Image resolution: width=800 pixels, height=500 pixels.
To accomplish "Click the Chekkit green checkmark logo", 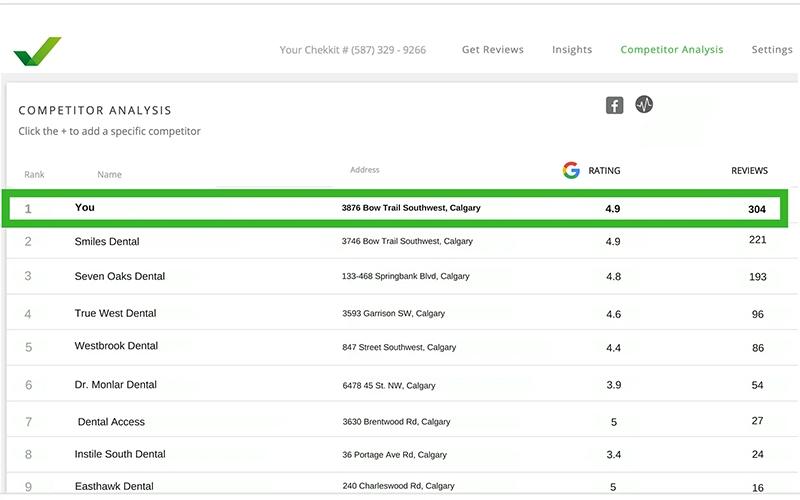I will [37, 51].
